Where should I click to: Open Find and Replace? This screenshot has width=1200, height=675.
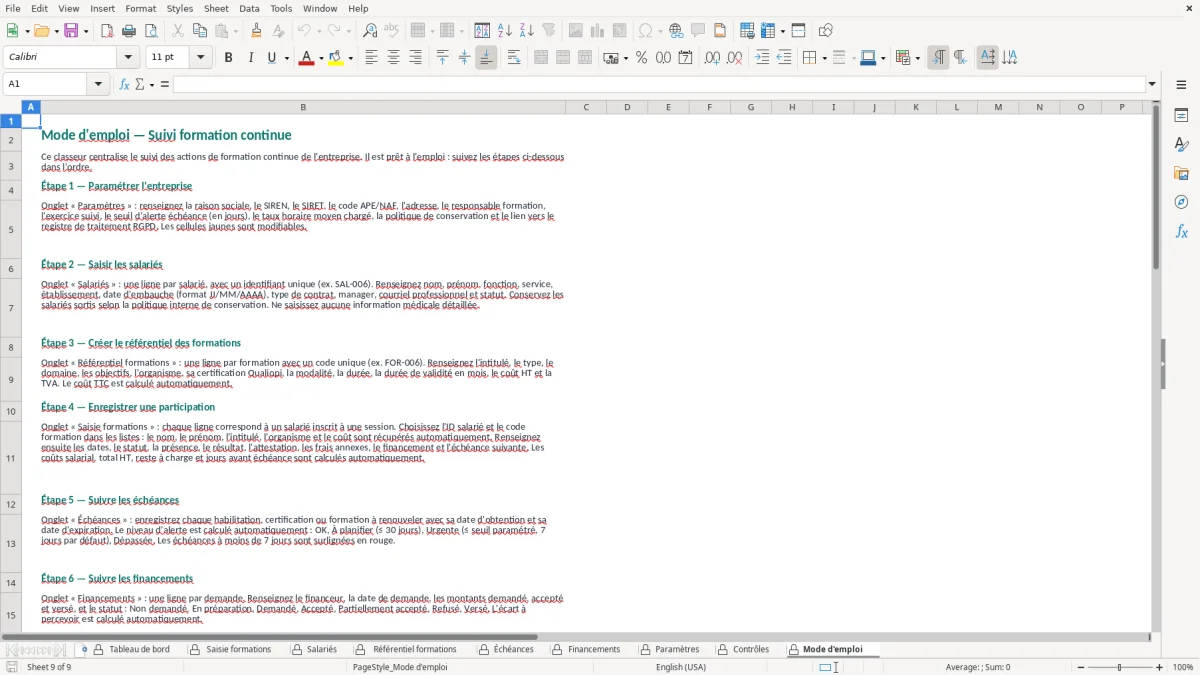(370, 31)
